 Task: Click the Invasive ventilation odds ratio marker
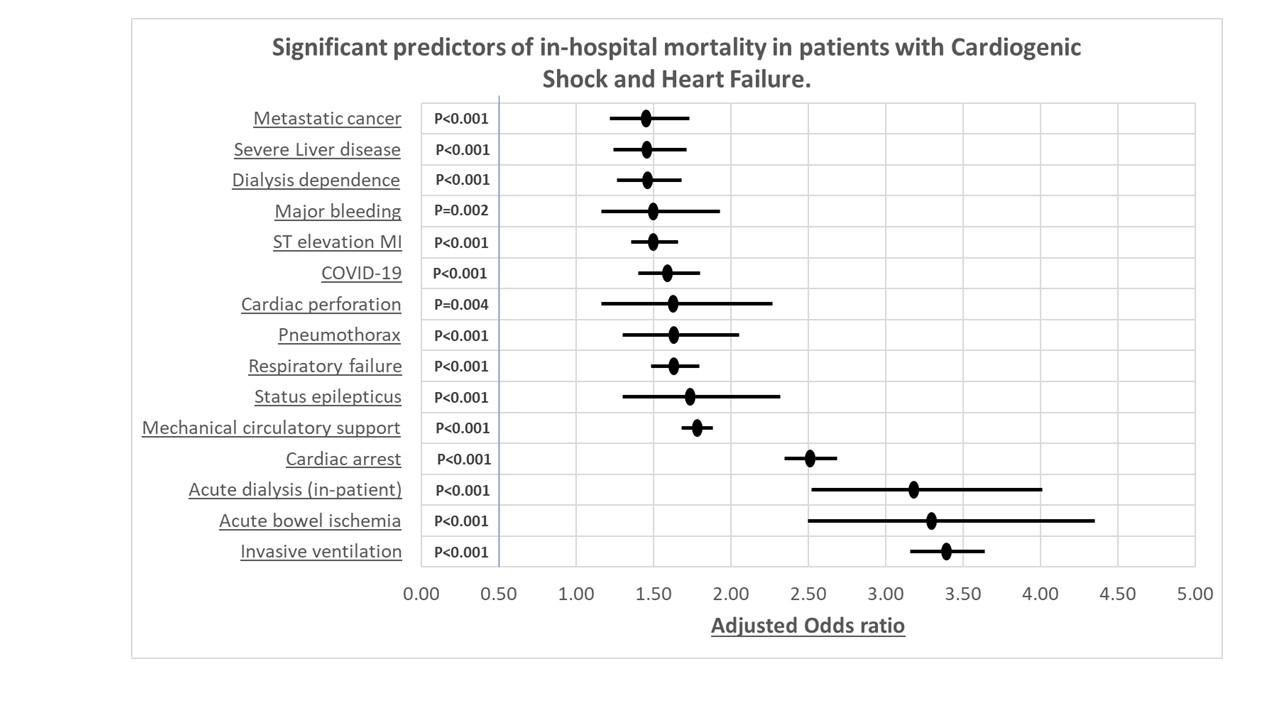click(946, 551)
